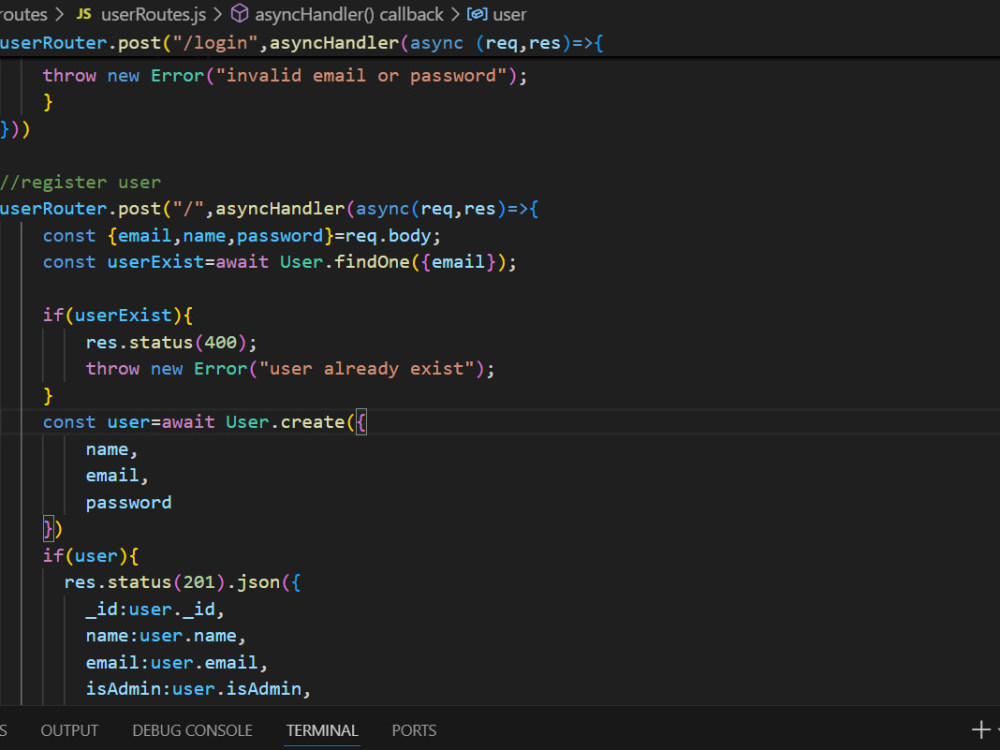Click the variable symbol icon before user

[x=477, y=13]
